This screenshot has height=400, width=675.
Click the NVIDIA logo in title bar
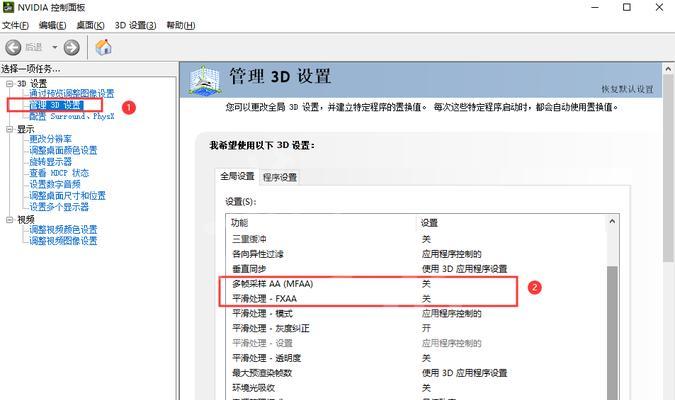[8, 7]
